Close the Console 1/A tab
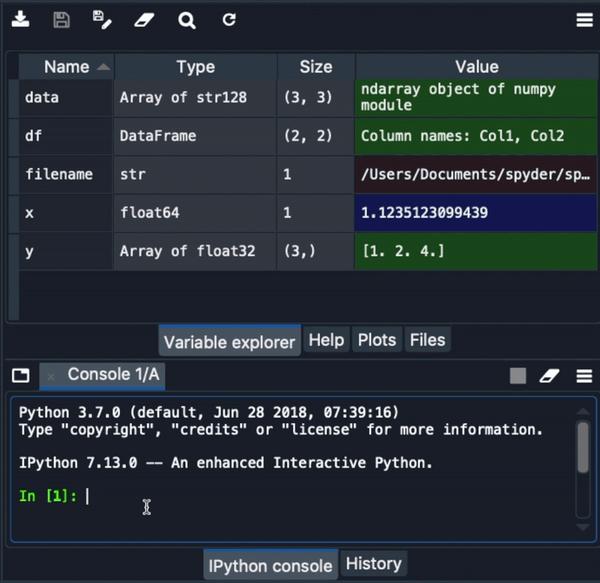 click(51, 376)
